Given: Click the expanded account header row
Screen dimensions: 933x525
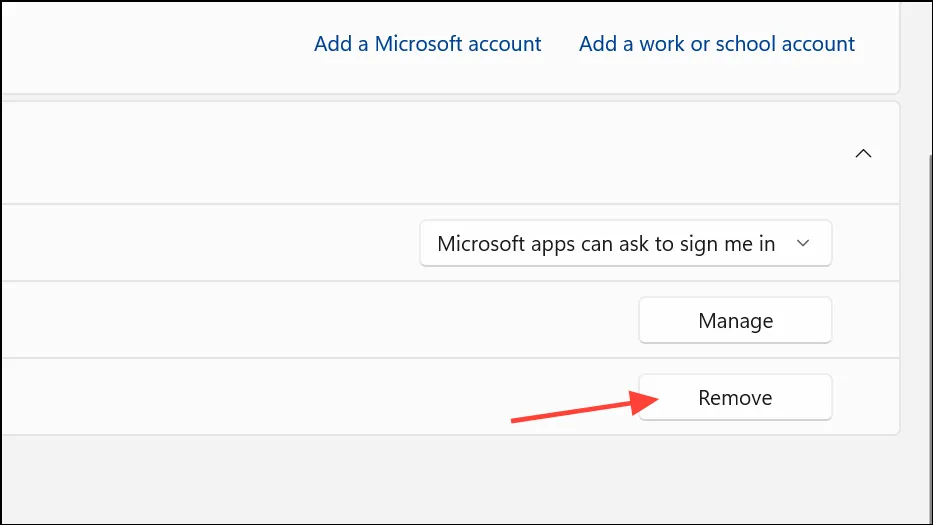Looking at the screenshot, I should [x=450, y=153].
